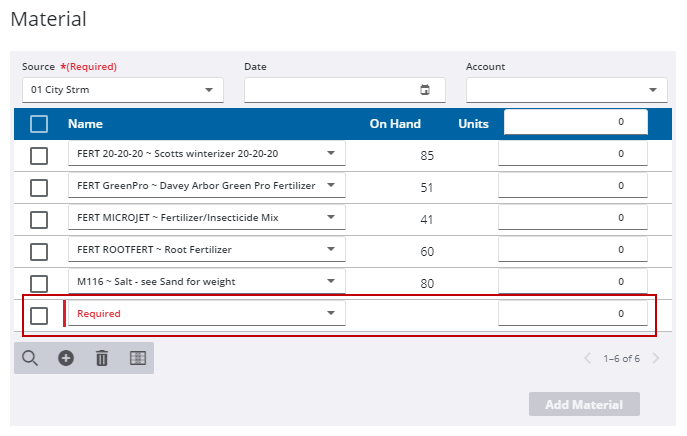
Task: Click the trash delete icon
Action: pyautogui.click(x=101, y=358)
